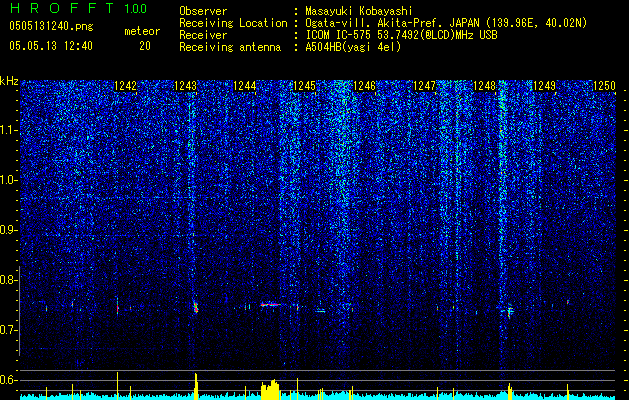Click the receiver ICOM IC-575 text

[x=339, y=35]
